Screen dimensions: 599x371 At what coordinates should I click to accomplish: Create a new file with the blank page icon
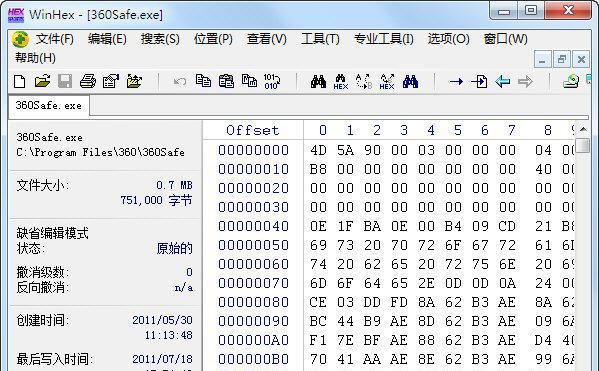tap(19, 81)
